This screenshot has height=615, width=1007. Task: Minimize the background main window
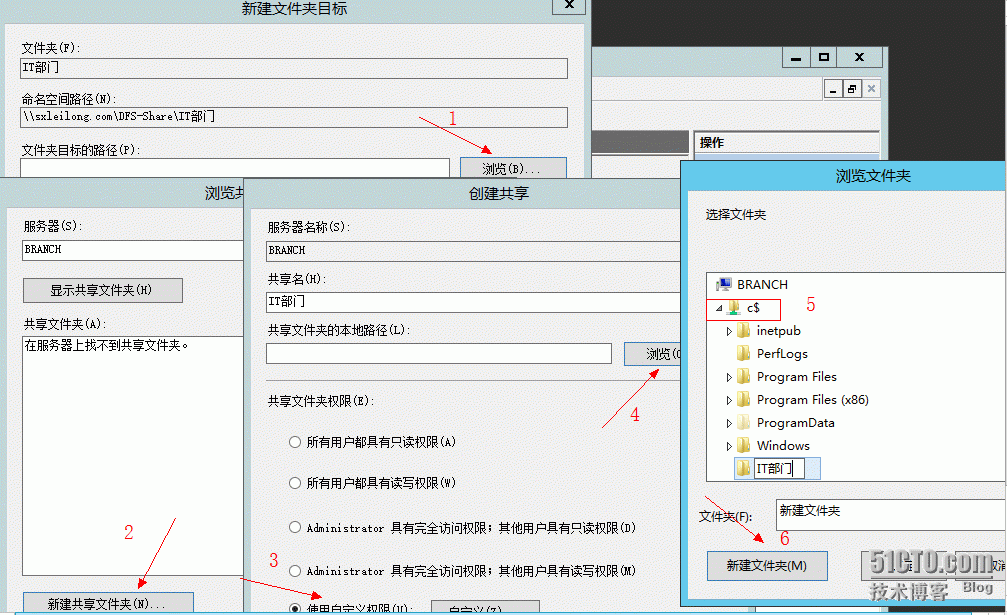[796, 57]
